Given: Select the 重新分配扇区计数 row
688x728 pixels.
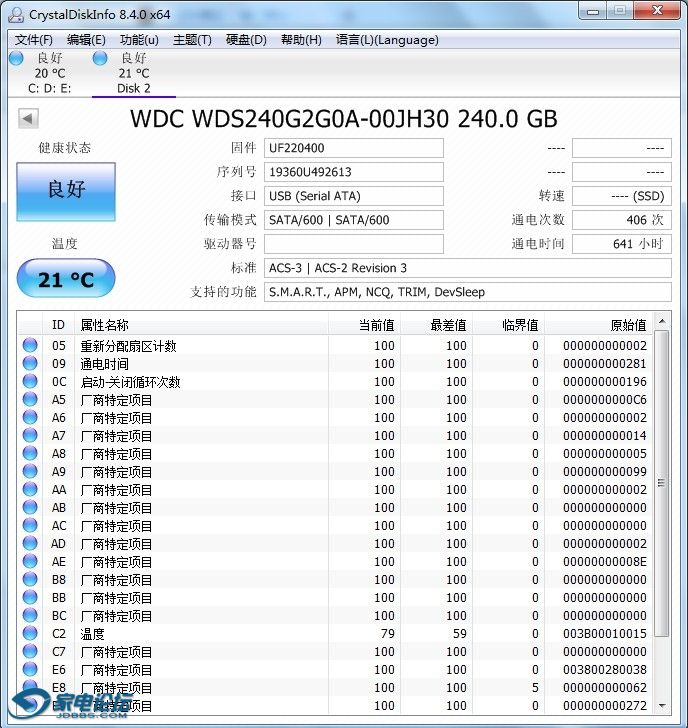Looking at the screenshot, I should coord(335,345).
